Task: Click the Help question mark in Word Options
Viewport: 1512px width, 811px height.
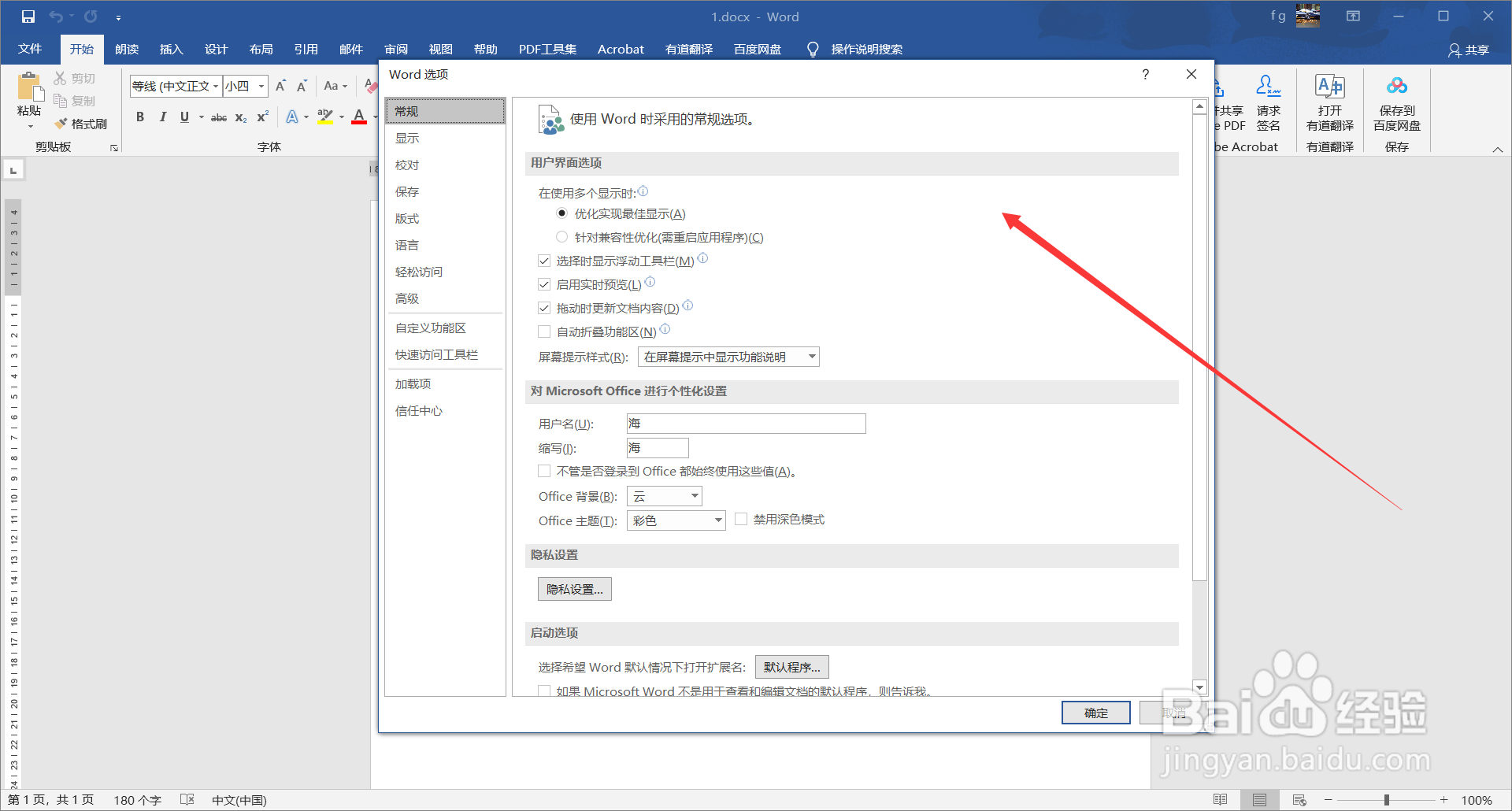Action: 1145,74
